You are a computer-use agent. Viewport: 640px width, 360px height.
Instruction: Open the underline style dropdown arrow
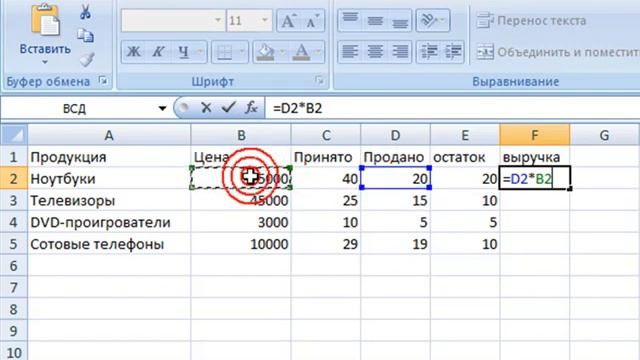click(200, 52)
